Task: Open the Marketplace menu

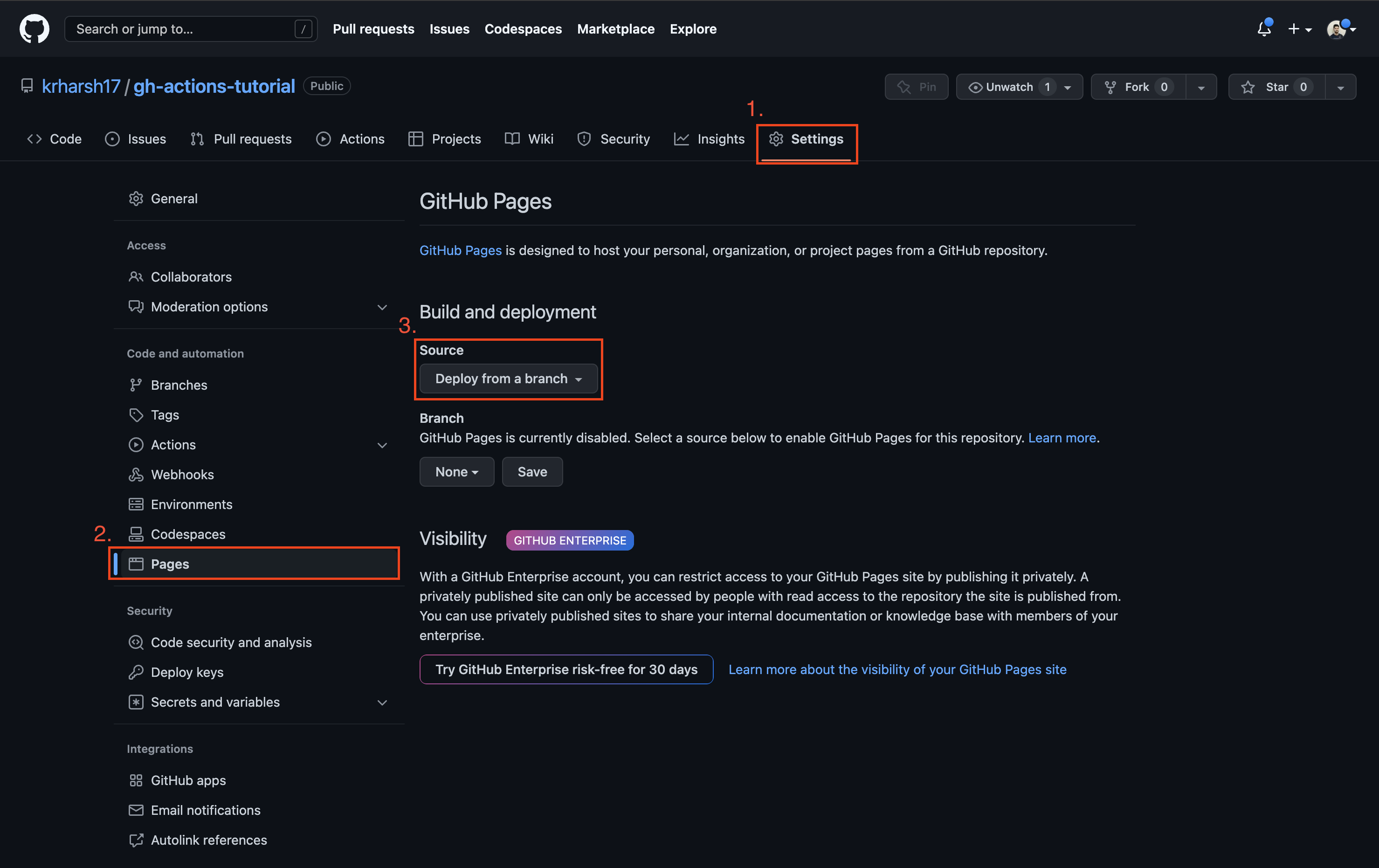Action: click(x=616, y=28)
